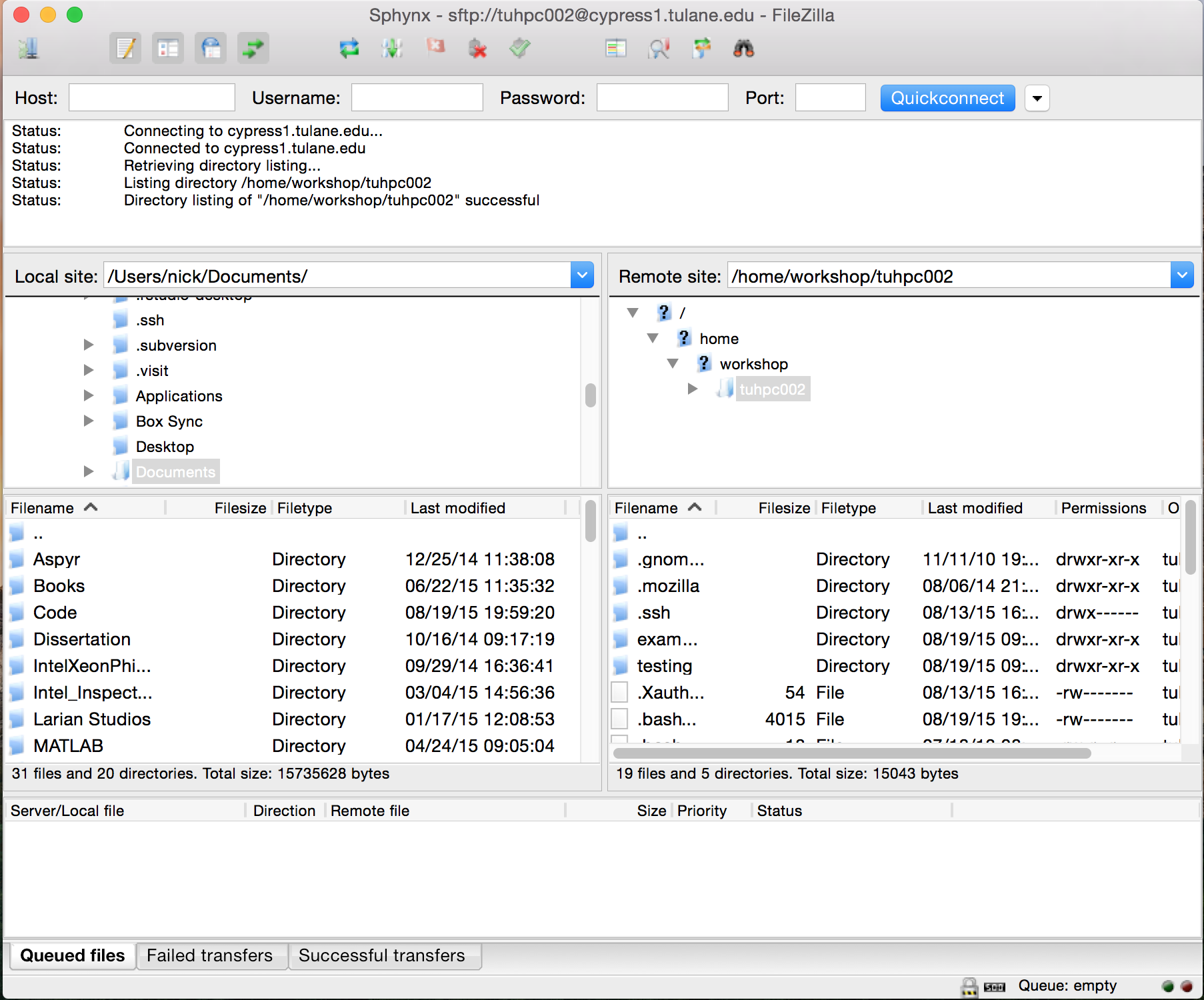Click the .bash file icon with size 4015
The image size is (1204, 1000).
point(620,719)
